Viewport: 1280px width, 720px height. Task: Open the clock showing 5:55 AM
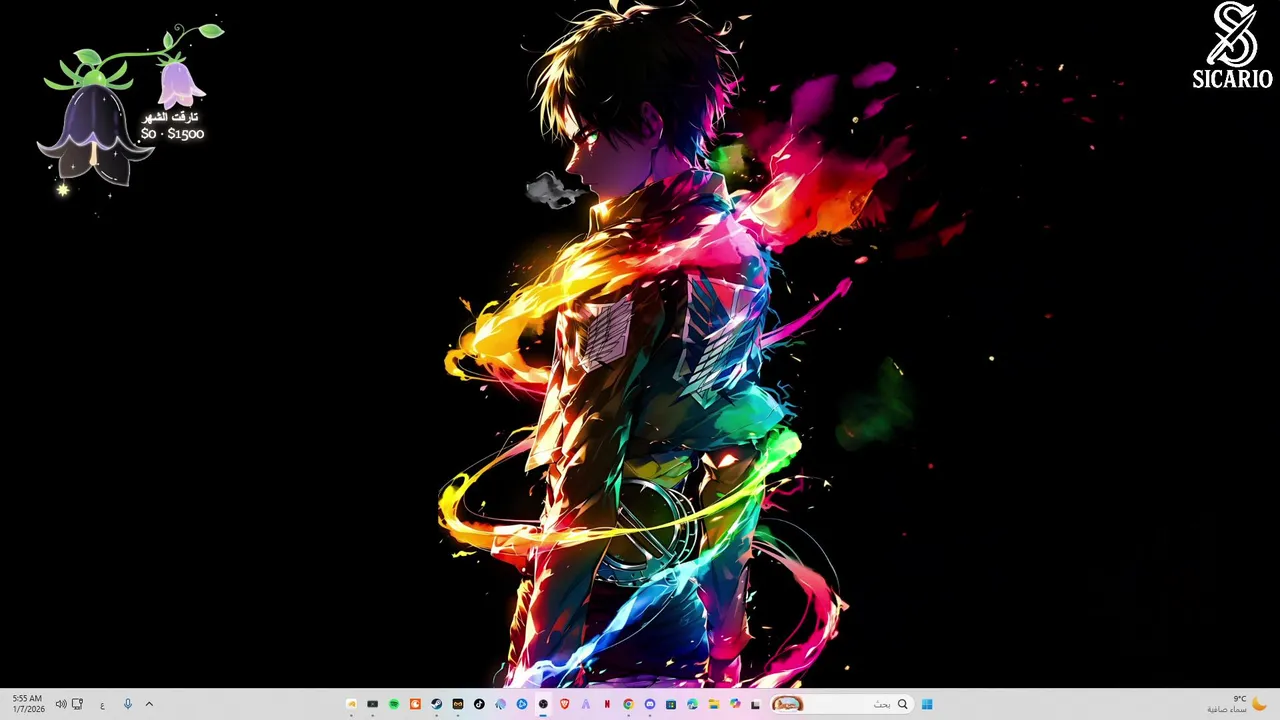(28, 704)
